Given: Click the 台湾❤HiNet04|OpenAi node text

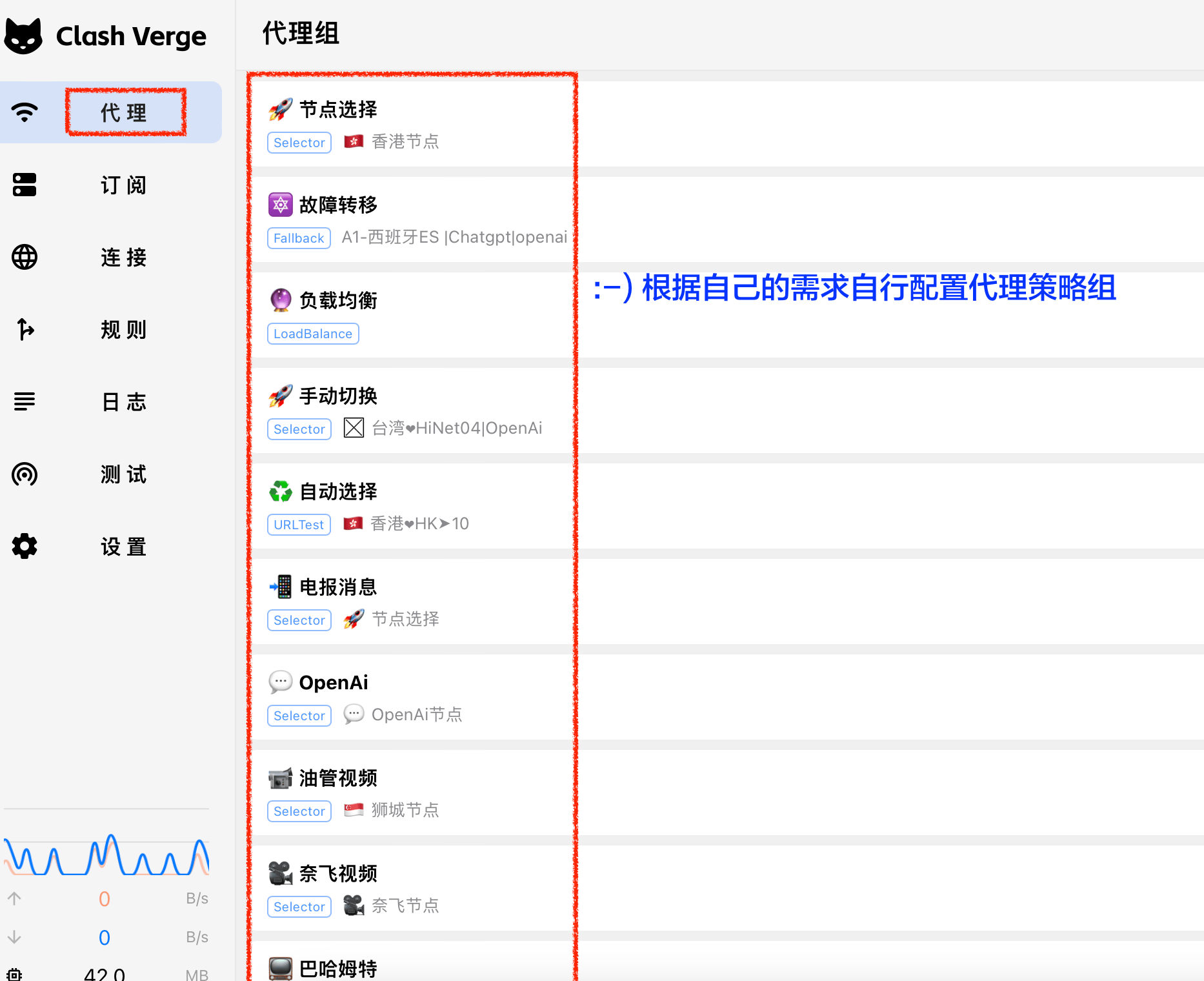Looking at the screenshot, I should 457,428.
